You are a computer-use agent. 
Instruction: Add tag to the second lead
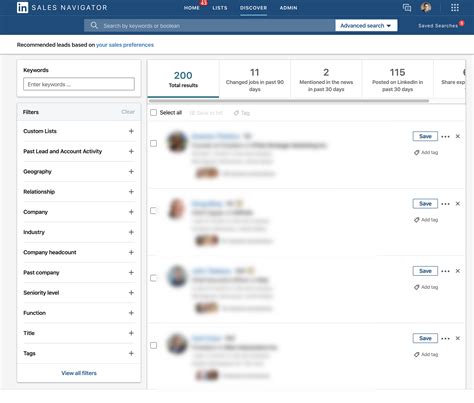pyautogui.click(x=426, y=220)
